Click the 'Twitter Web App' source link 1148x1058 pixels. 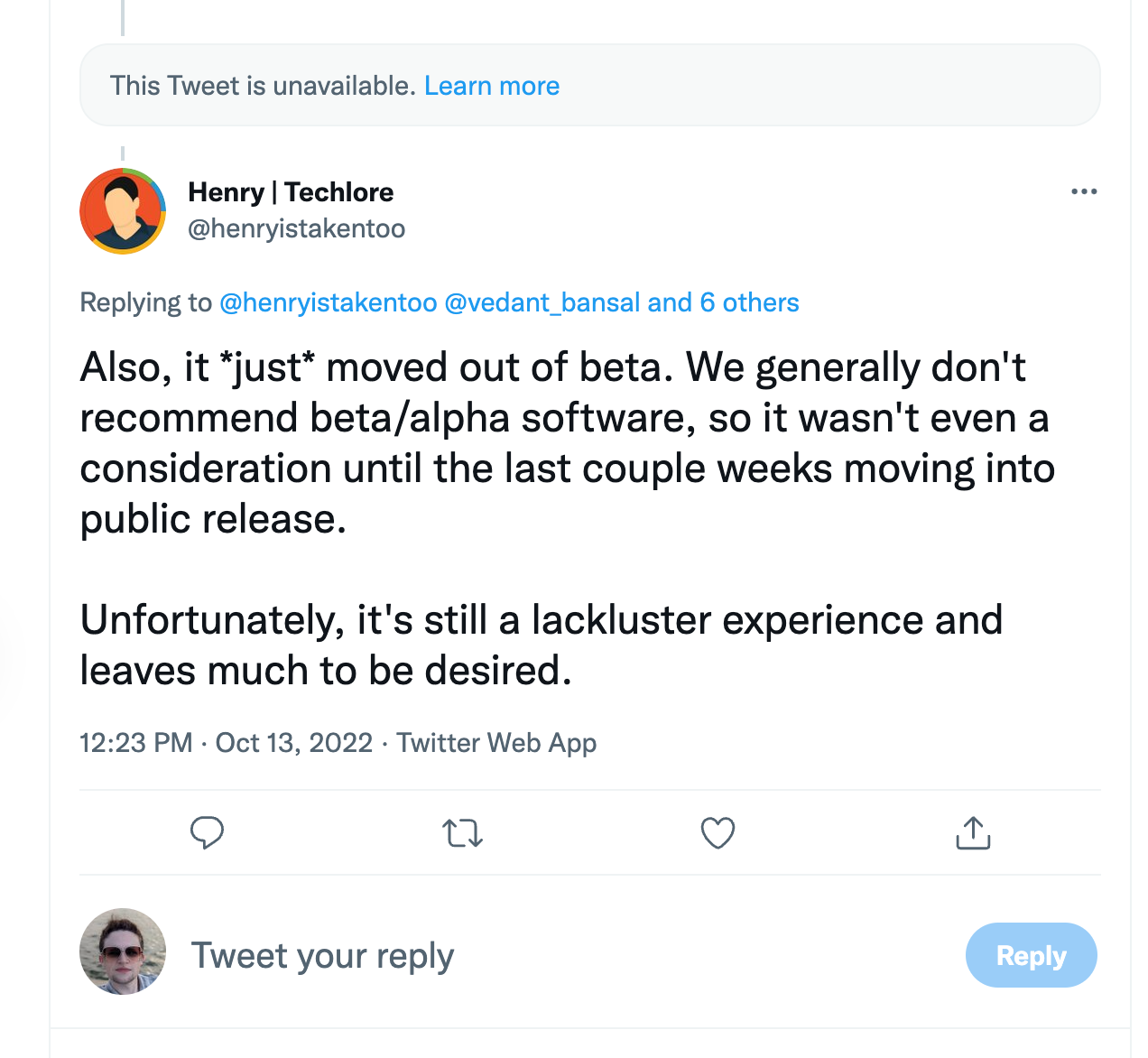click(x=496, y=743)
